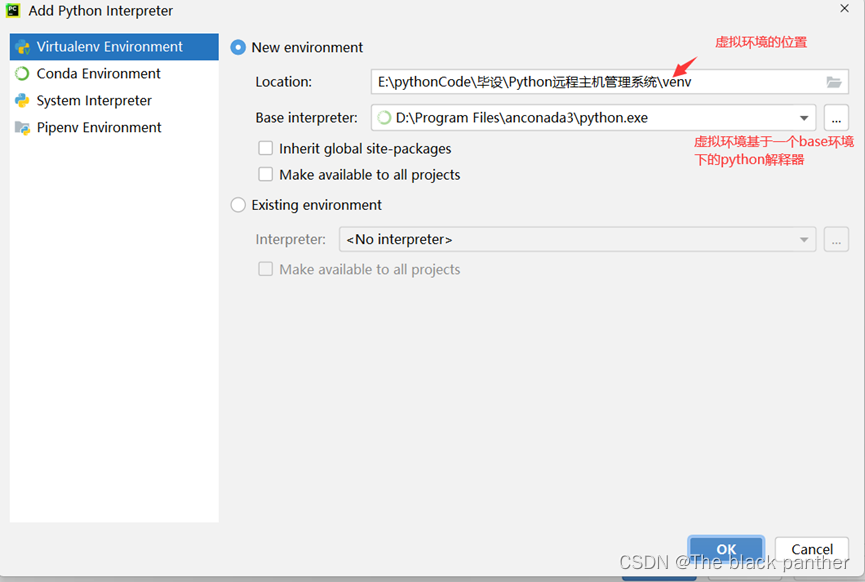The image size is (865, 582).
Task: Open the folder browser for Location
Action: [833, 81]
